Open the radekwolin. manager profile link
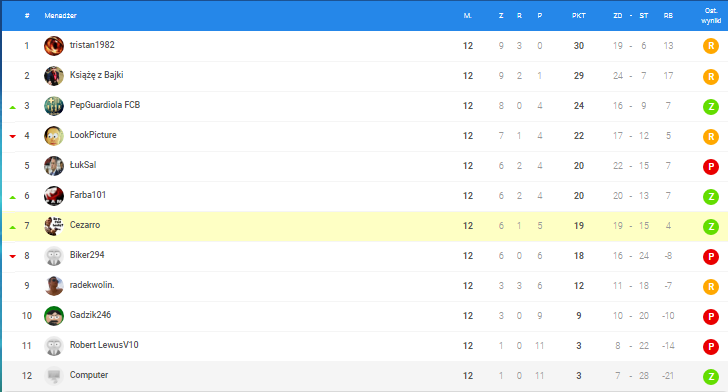Image resolution: width=728 pixels, height=392 pixels. pyautogui.click(x=92, y=285)
